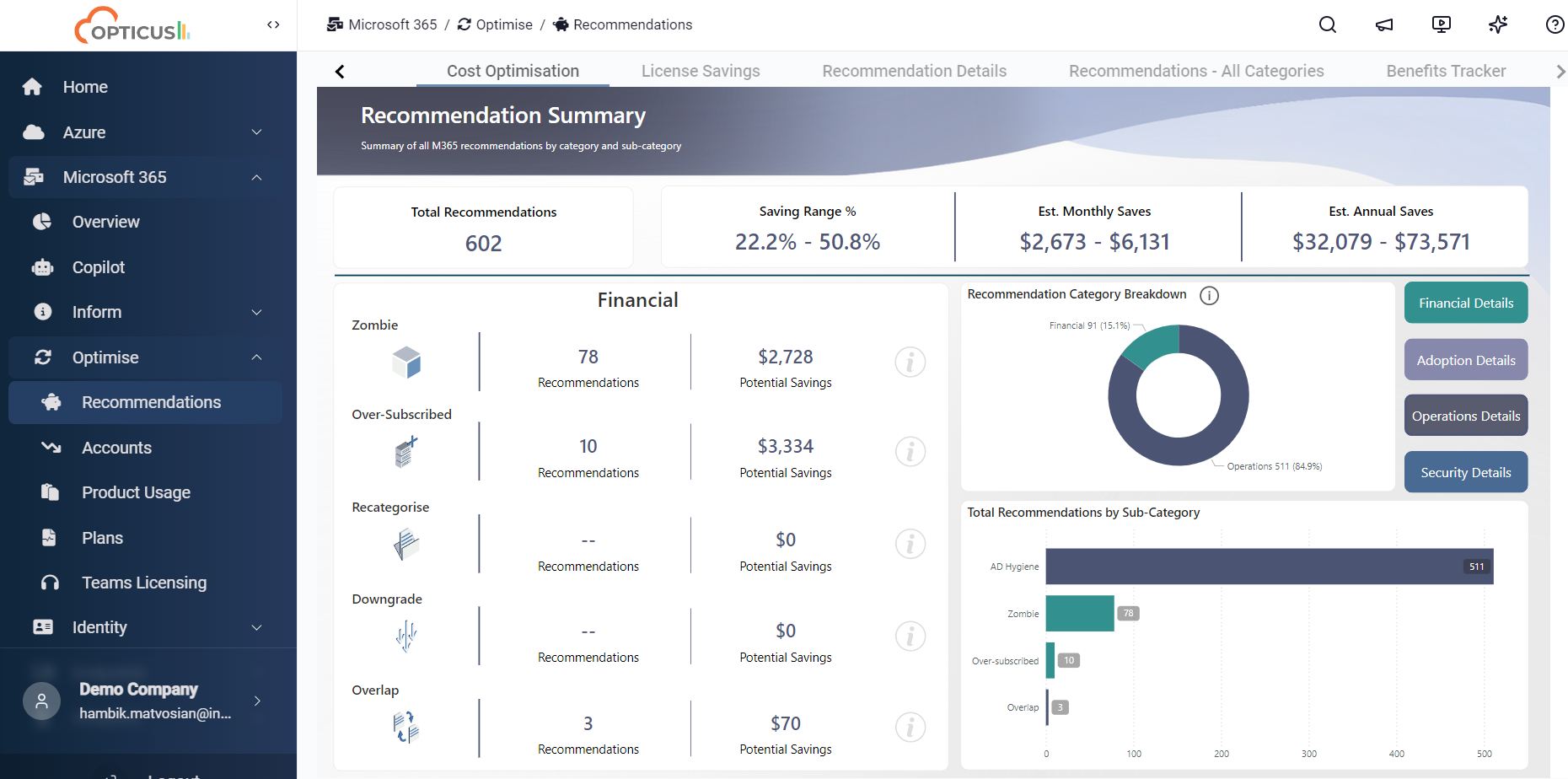The image size is (1568, 779).
Task: Switch to the License Savings tab
Action: 700,71
